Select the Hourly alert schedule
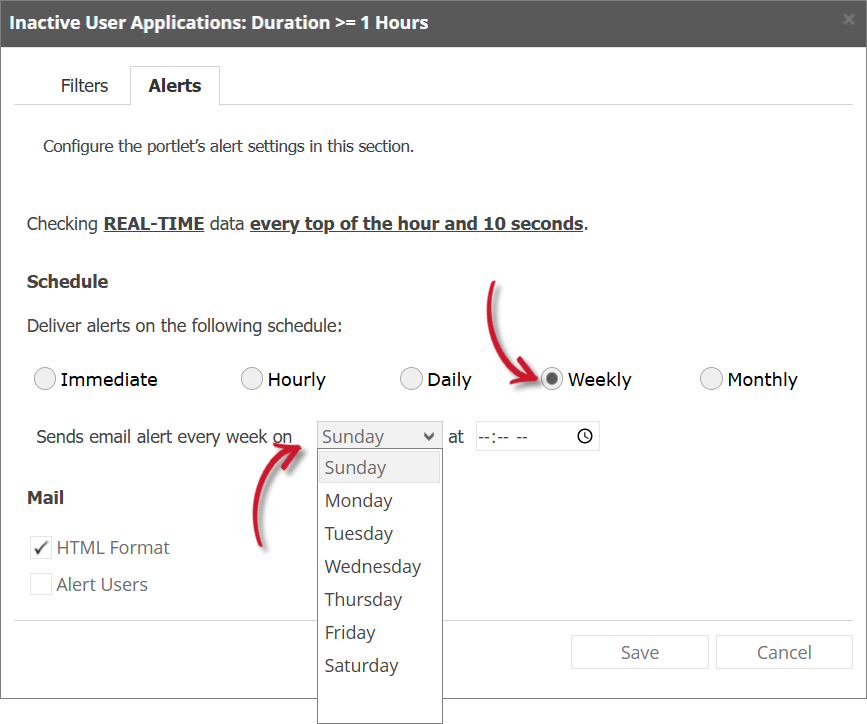This screenshot has height=724, width=867. point(251,379)
